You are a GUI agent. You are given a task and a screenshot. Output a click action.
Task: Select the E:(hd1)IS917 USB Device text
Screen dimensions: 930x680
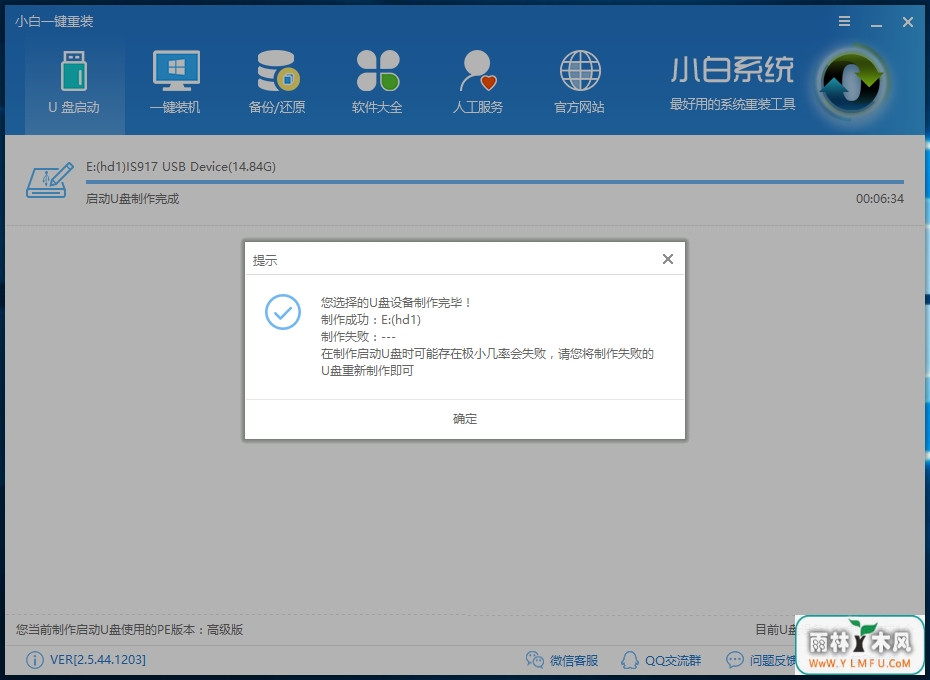181,167
